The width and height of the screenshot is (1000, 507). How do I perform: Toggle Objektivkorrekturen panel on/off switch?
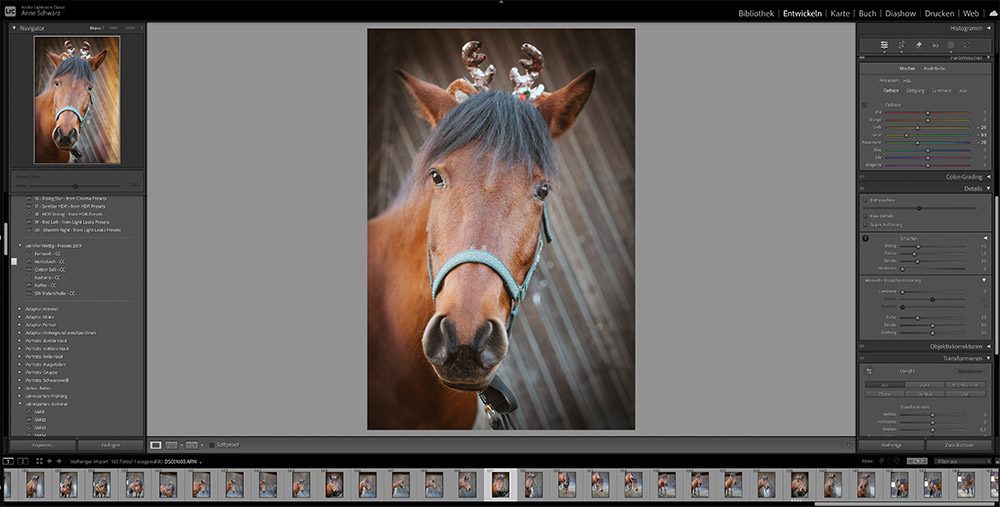tap(862, 346)
